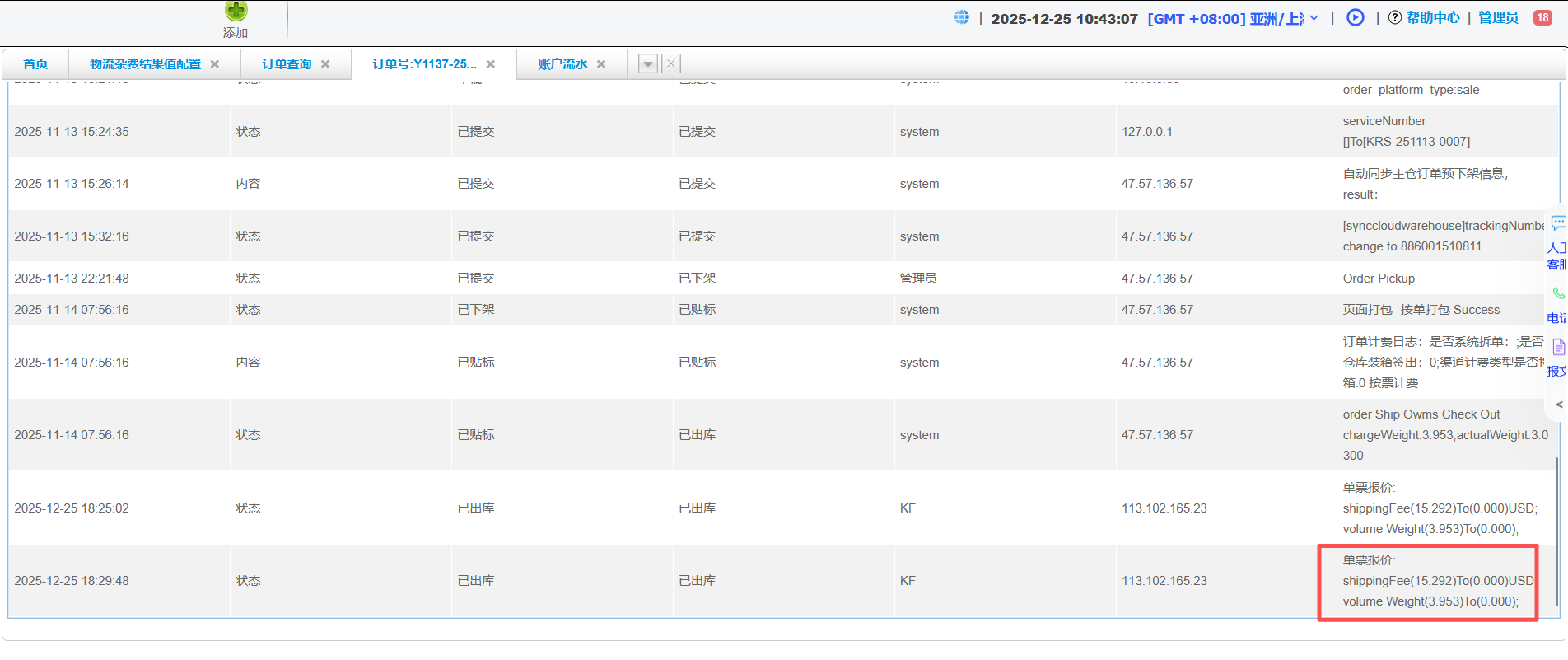Switch to the 订单查询 tab
Screen dimensions: 1568x660
pyautogui.click(x=287, y=64)
